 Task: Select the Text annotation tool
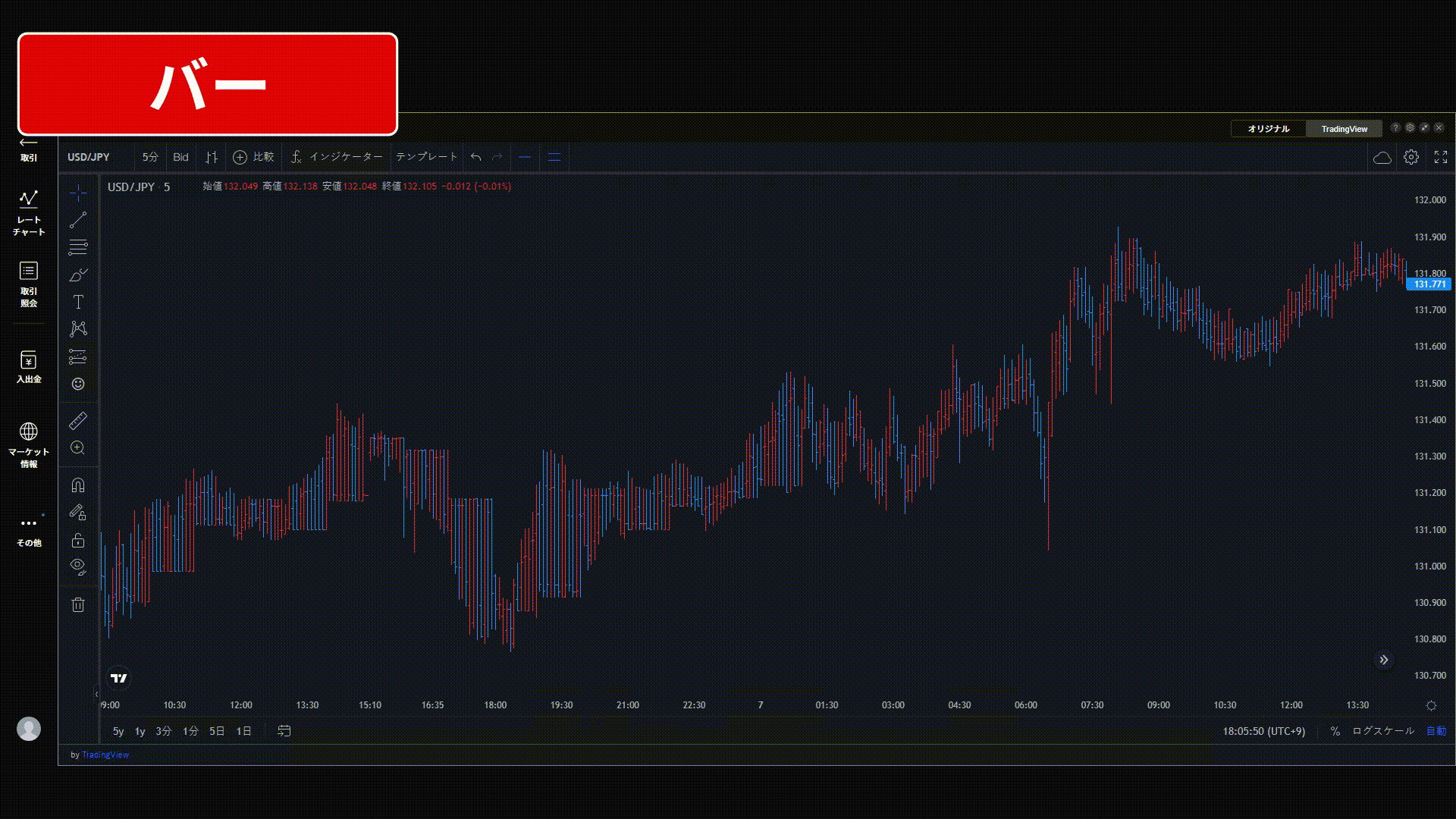click(78, 302)
